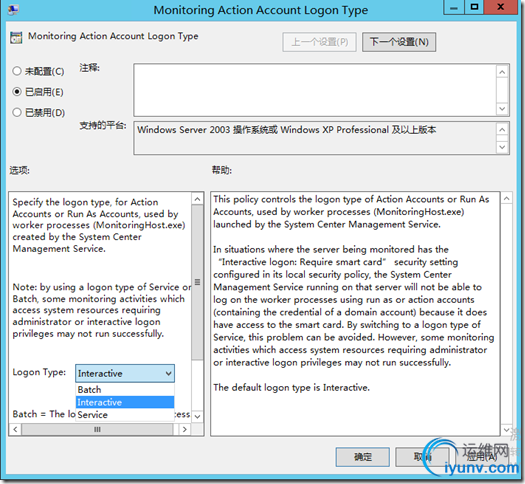Image resolution: width=525 pixels, height=484 pixels.
Task: Open the Logon Type combo box
Action: point(125,373)
